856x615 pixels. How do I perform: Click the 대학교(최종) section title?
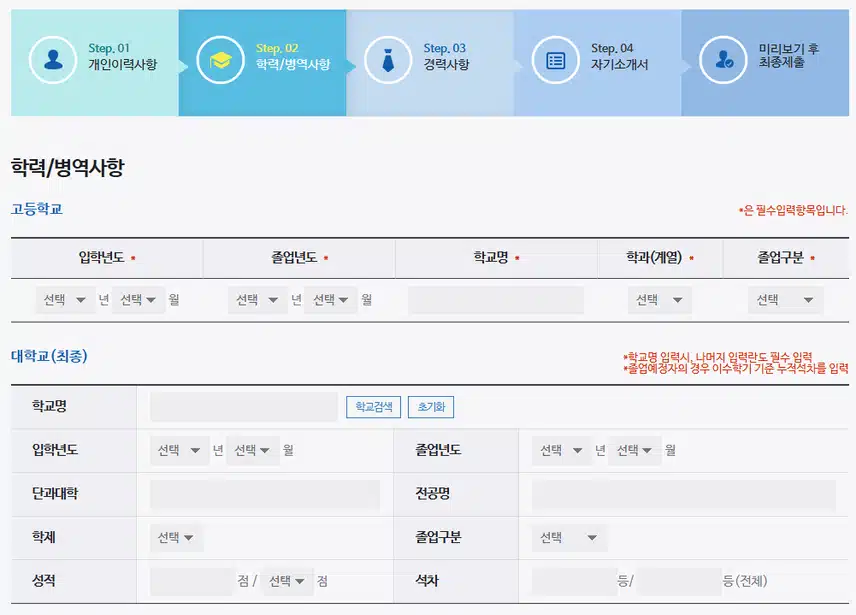pos(49,356)
